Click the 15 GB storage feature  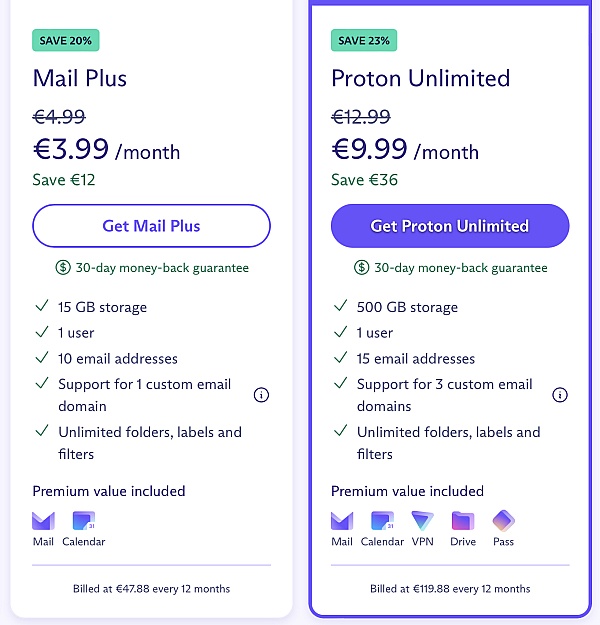[102, 307]
